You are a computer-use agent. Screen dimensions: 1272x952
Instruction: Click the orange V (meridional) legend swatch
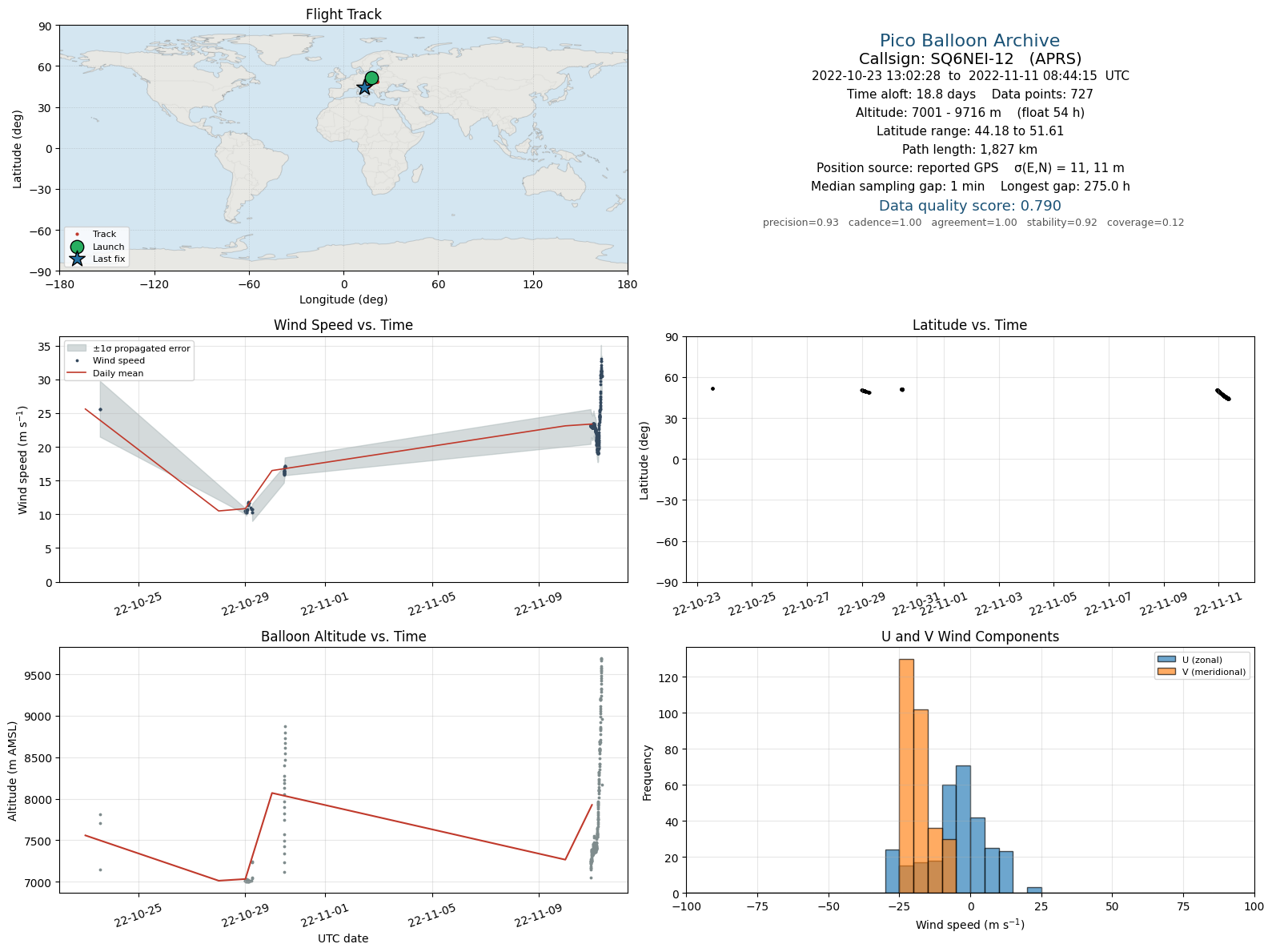[1166, 672]
